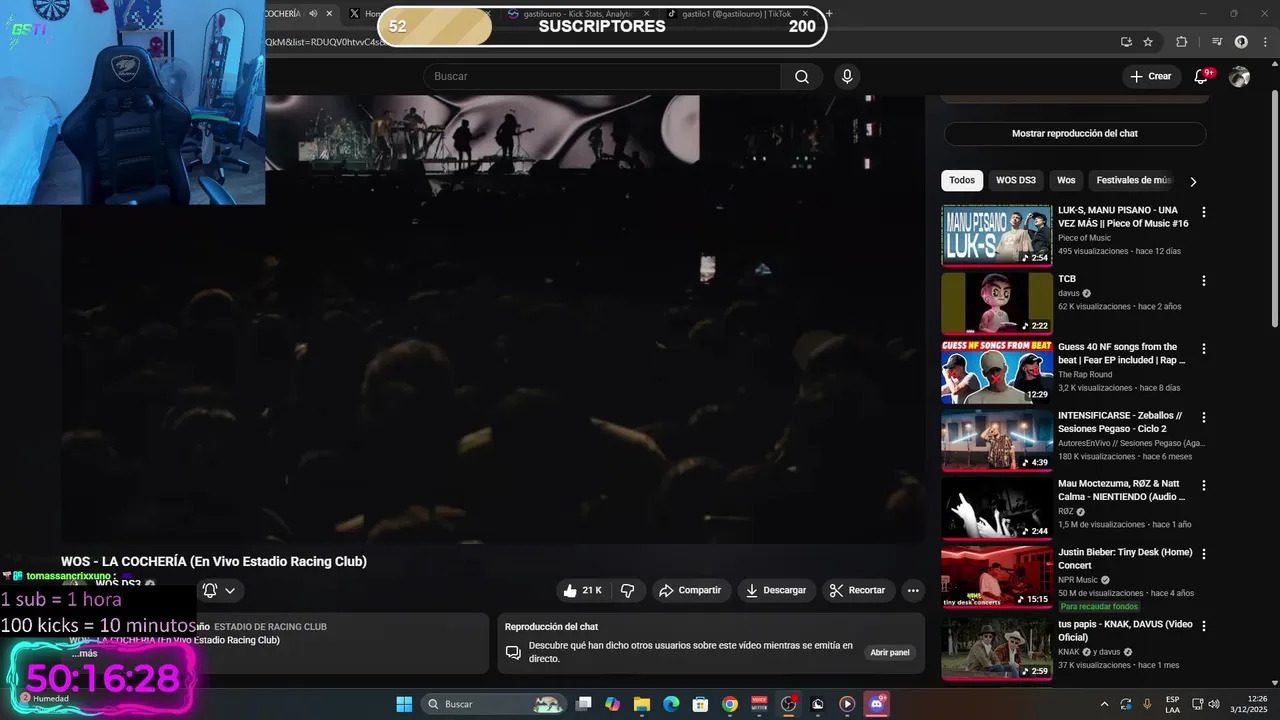Open tus papis - KNAK, DAVUS video title

click(1125, 631)
